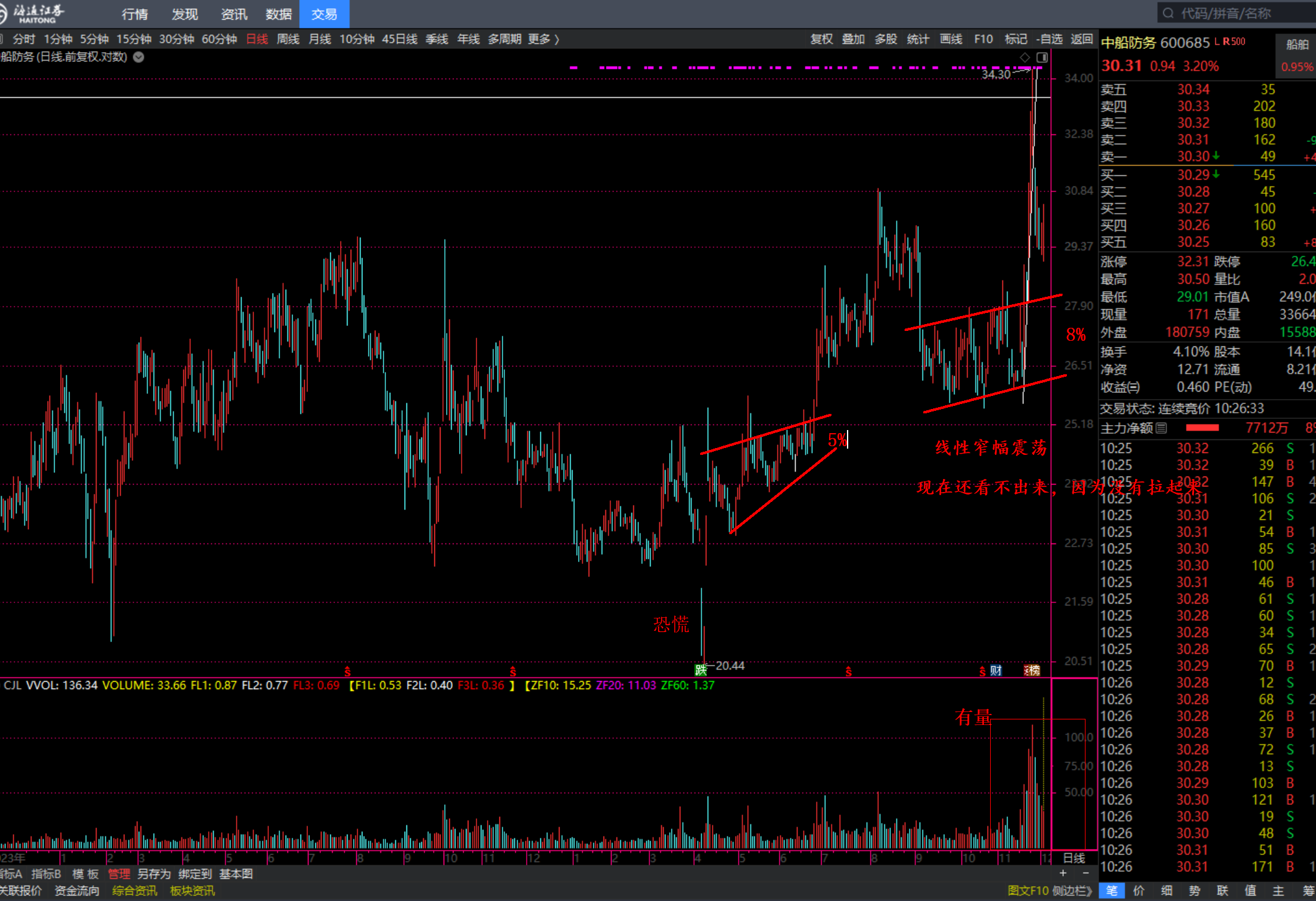Click the 财 marker on the timeline
This screenshot has height=901, width=1316.
tap(996, 670)
